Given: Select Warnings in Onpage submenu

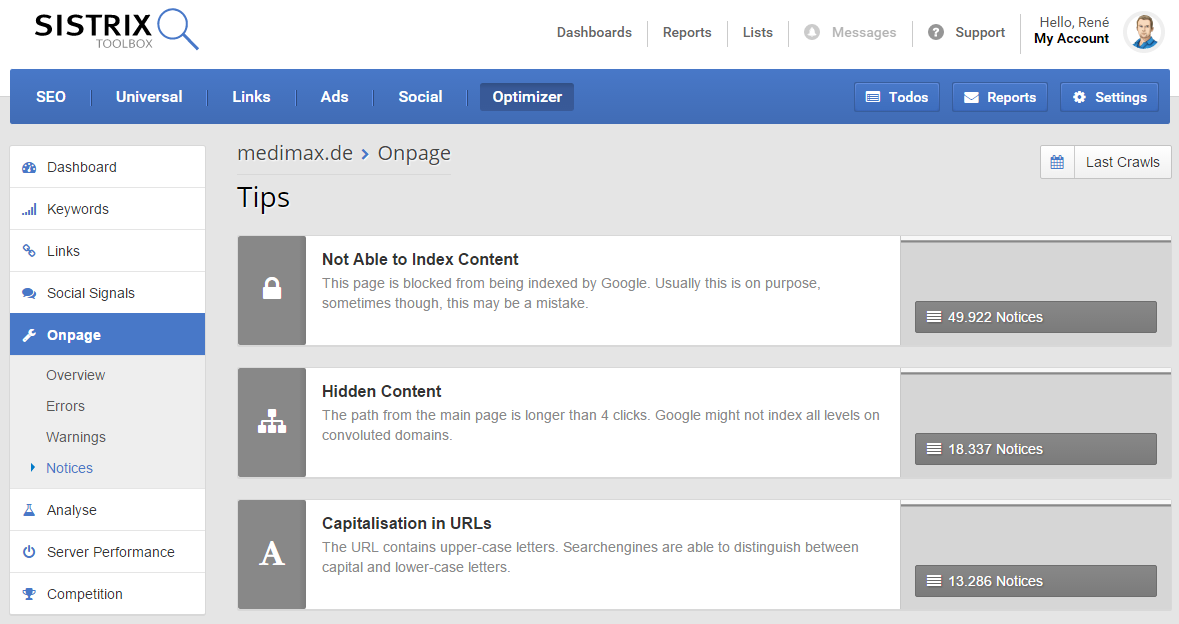Looking at the screenshot, I should pyautogui.click(x=76, y=437).
